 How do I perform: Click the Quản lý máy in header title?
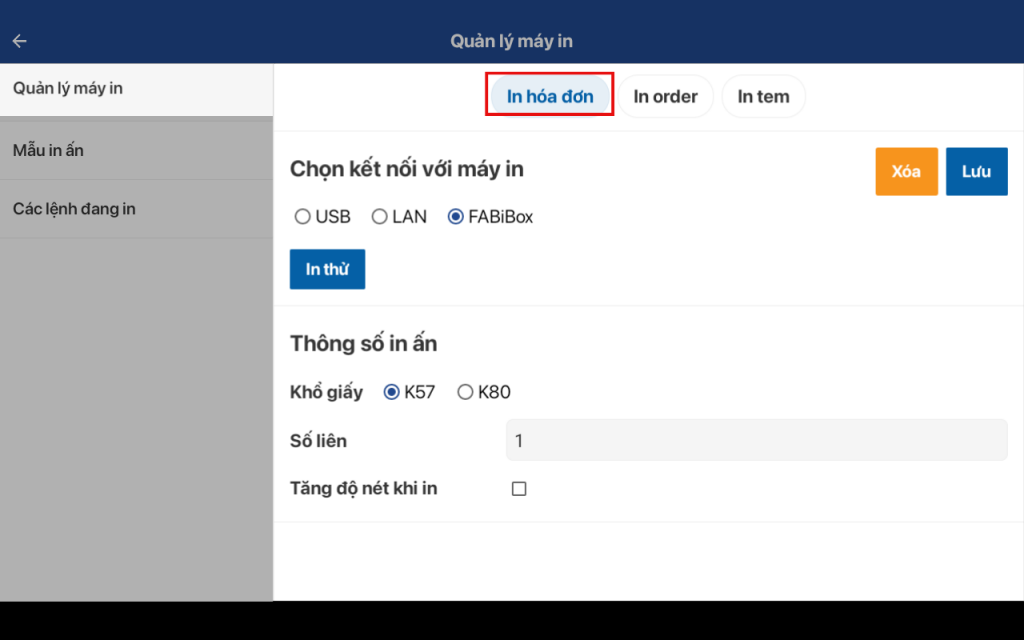(511, 41)
